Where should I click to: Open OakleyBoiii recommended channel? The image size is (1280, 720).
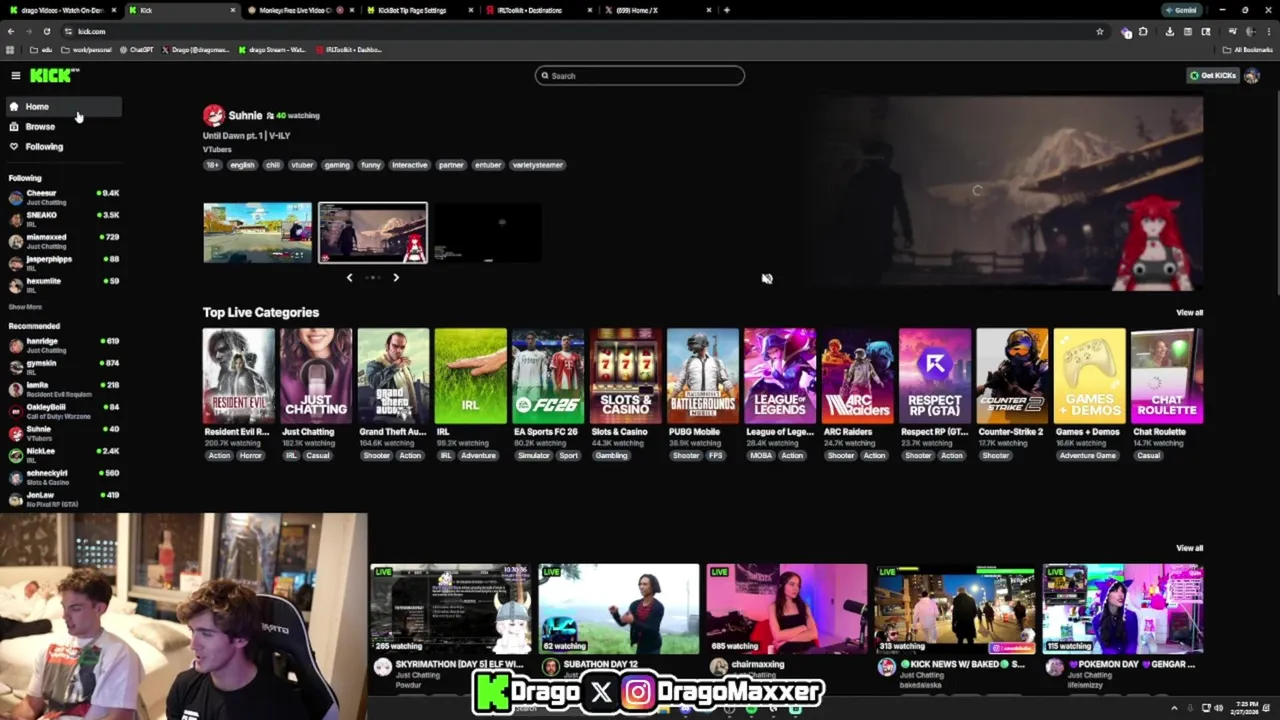(63, 411)
